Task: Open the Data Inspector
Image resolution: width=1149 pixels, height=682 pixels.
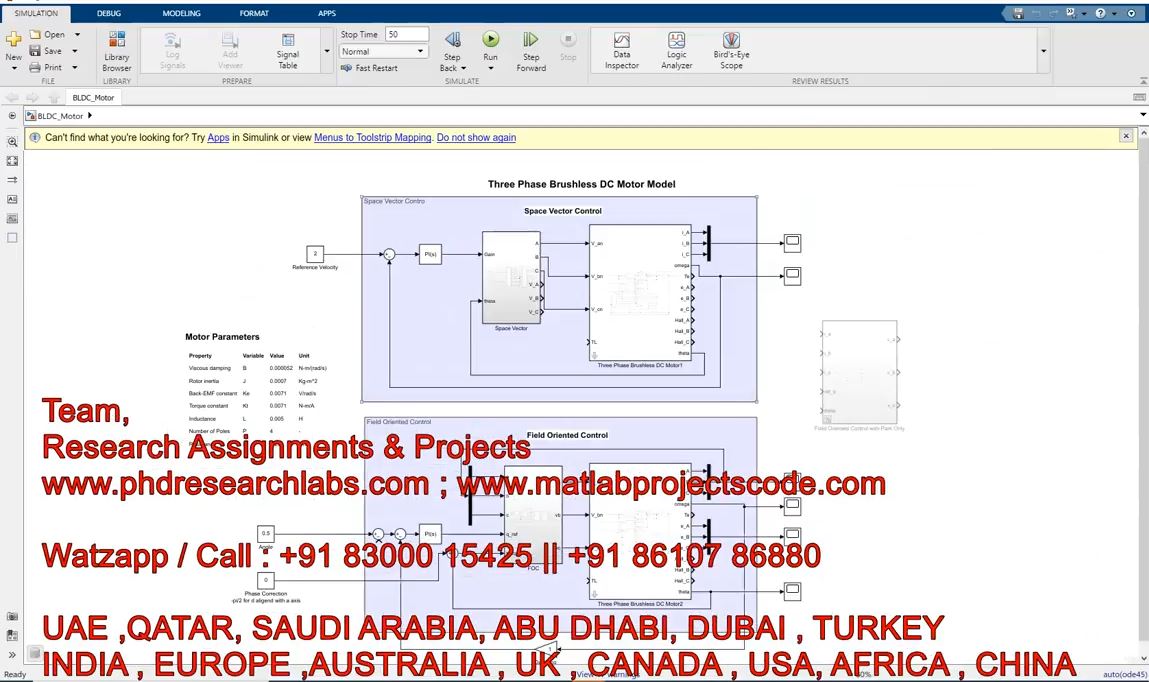Action: [x=621, y=51]
